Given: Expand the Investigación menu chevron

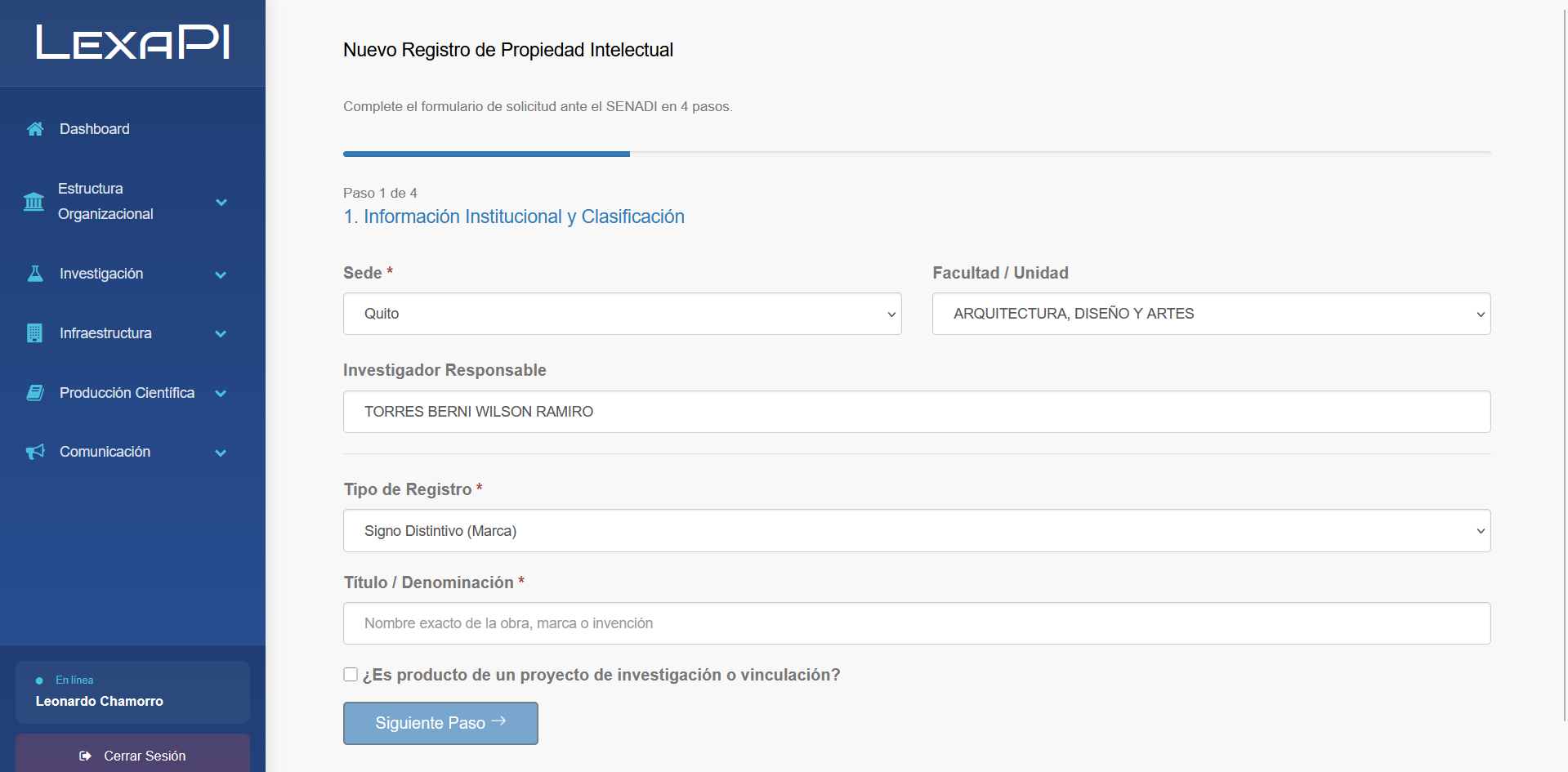Looking at the screenshot, I should click(221, 274).
